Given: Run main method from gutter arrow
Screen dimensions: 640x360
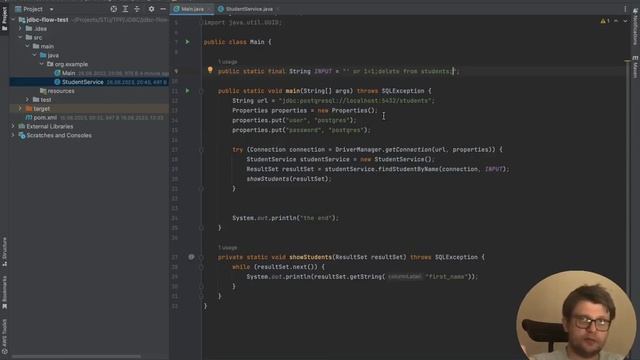Looking at the screenshot, I should (187, 91).
